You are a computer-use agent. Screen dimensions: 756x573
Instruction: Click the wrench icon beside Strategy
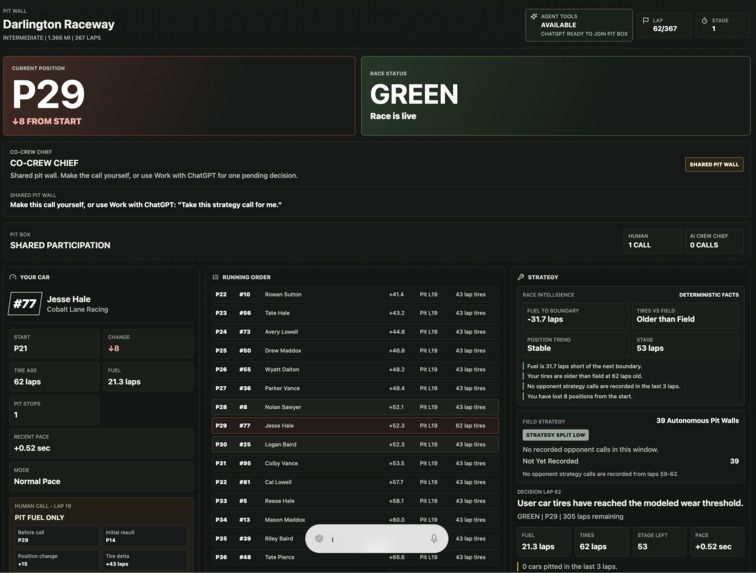521,277
